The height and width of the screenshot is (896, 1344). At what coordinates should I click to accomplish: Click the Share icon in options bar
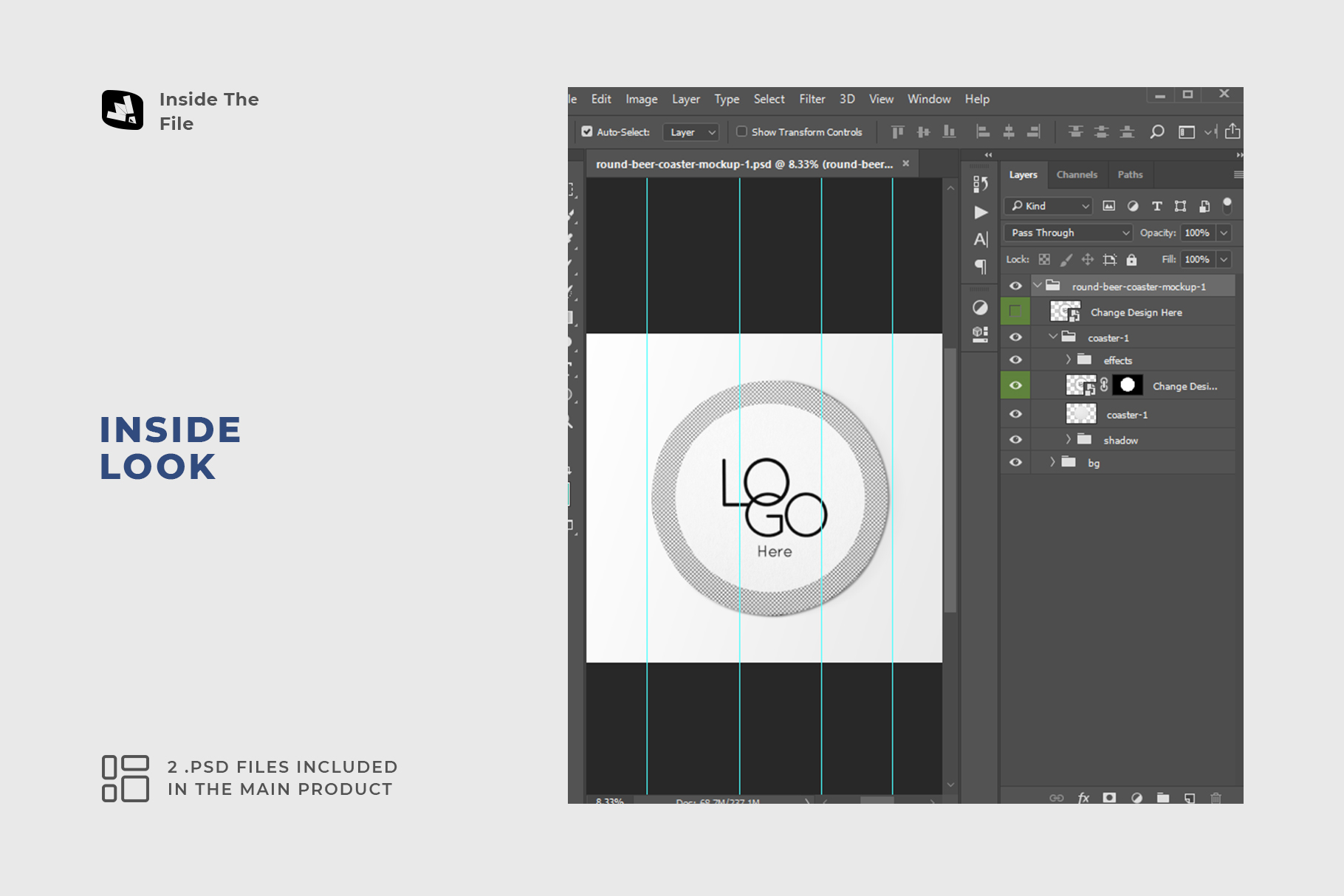(x=1232, y=132)
